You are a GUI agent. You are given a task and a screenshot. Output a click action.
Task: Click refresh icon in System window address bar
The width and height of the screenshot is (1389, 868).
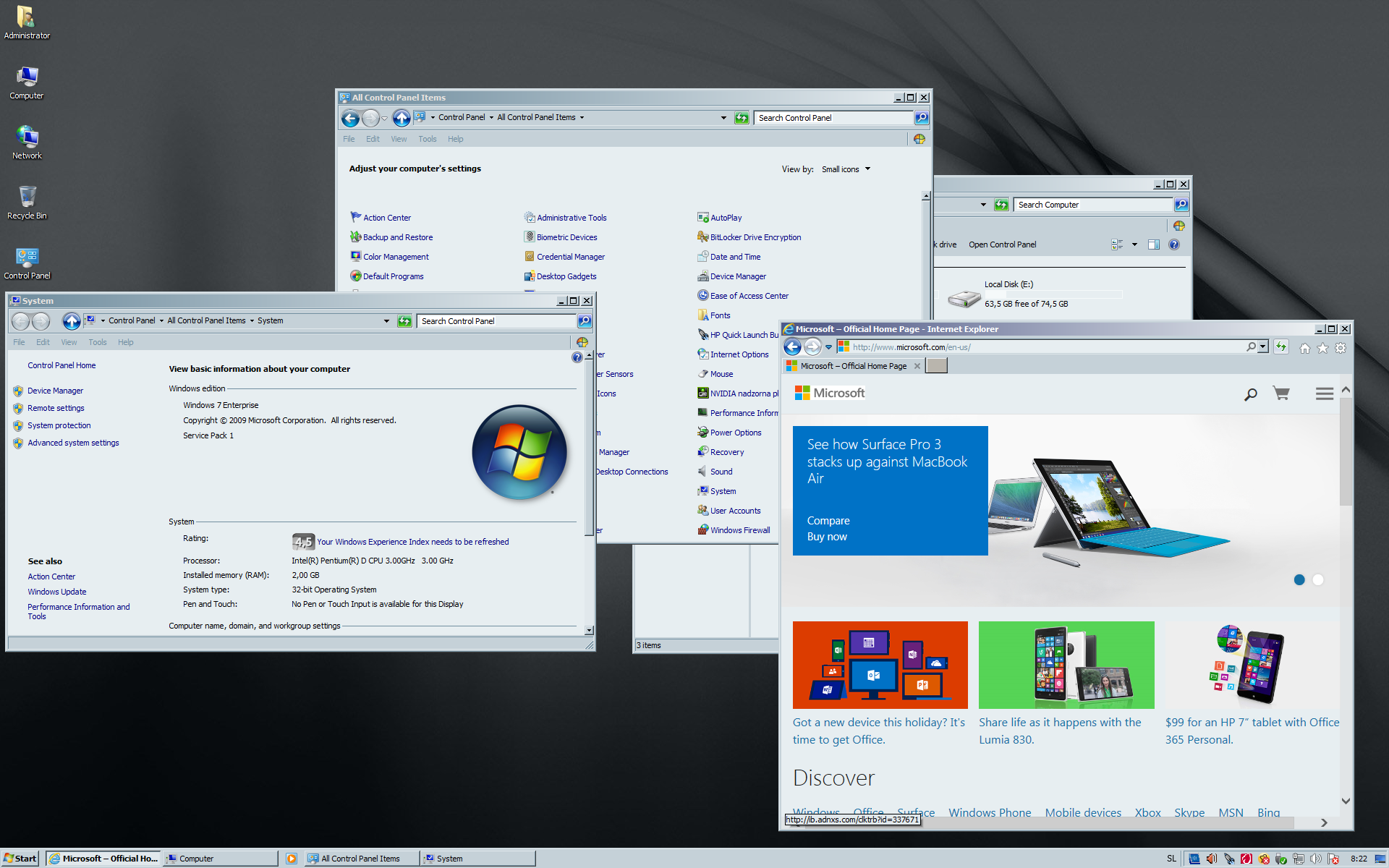[404, 321]
